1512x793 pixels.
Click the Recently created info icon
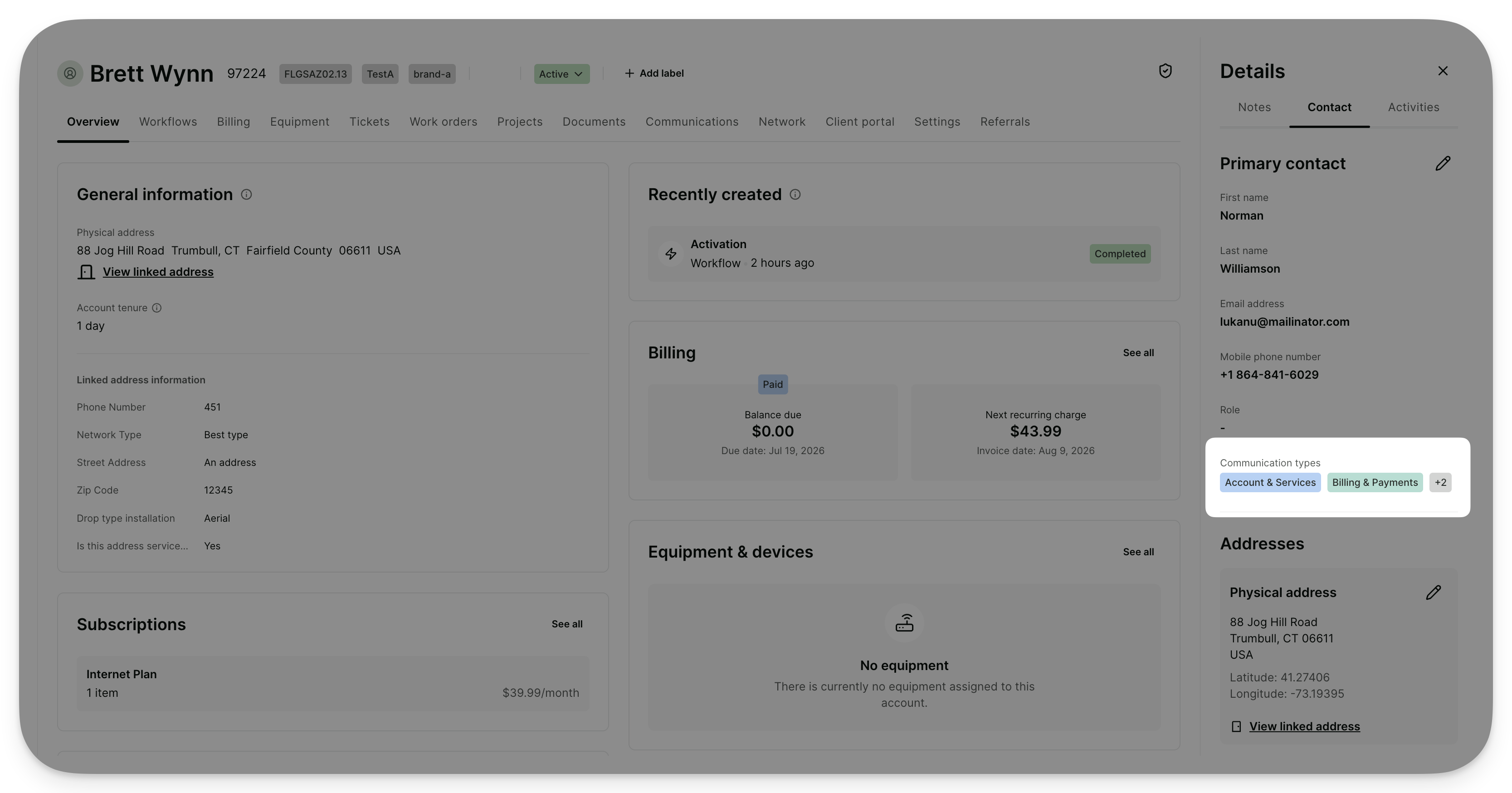(795, 194)
